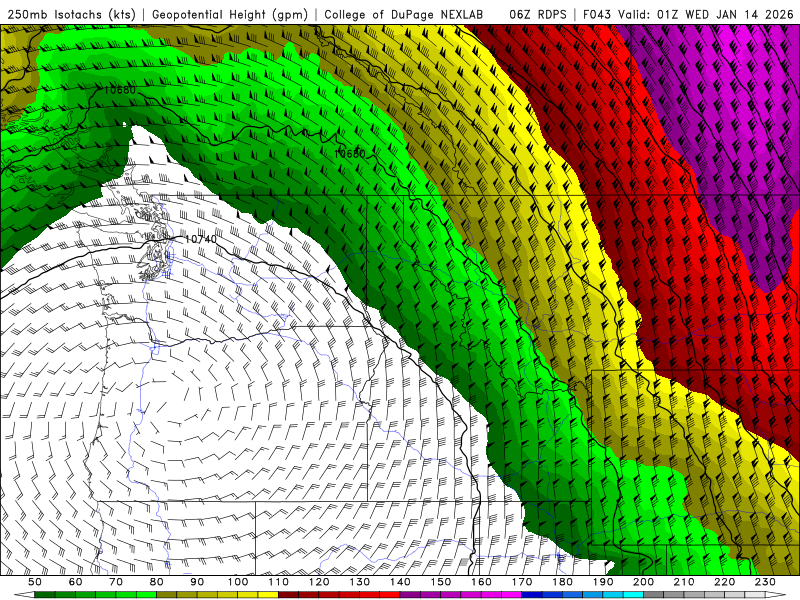Select the 100 knots scale label
The image size is (800, 600).
tap(238, 582)
